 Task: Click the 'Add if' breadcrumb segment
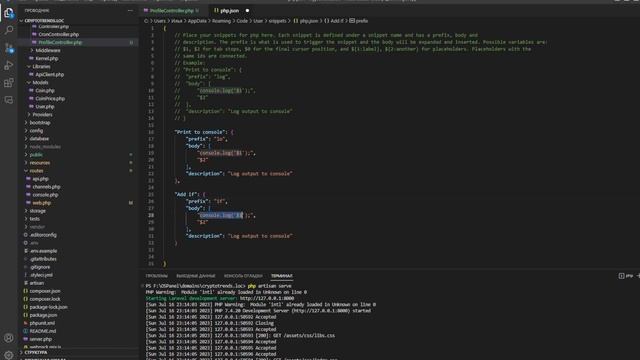coord(337,21)
